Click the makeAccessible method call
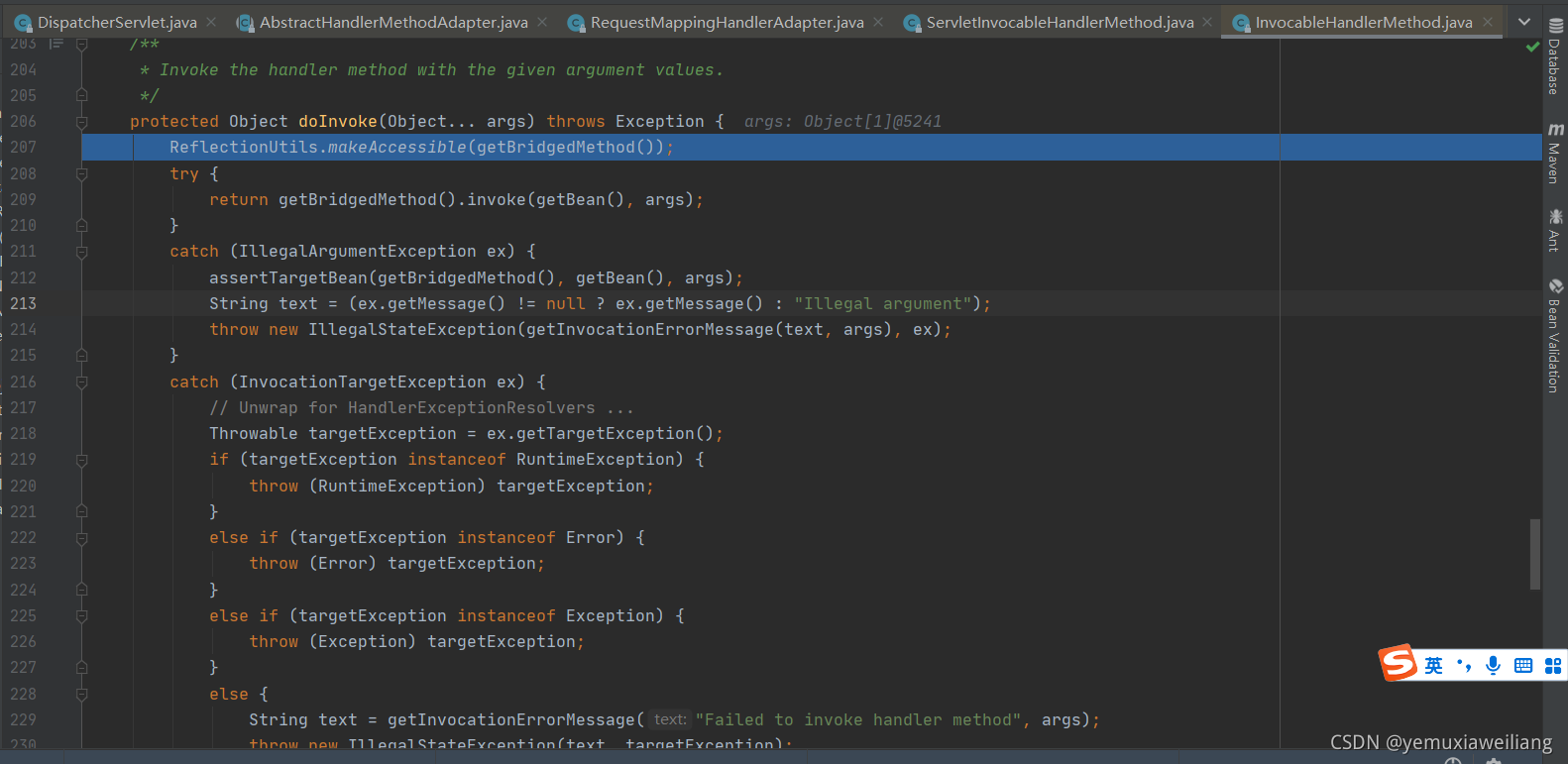The height and width of the screenshot is (764, 1568). click(x=397, y=147)
